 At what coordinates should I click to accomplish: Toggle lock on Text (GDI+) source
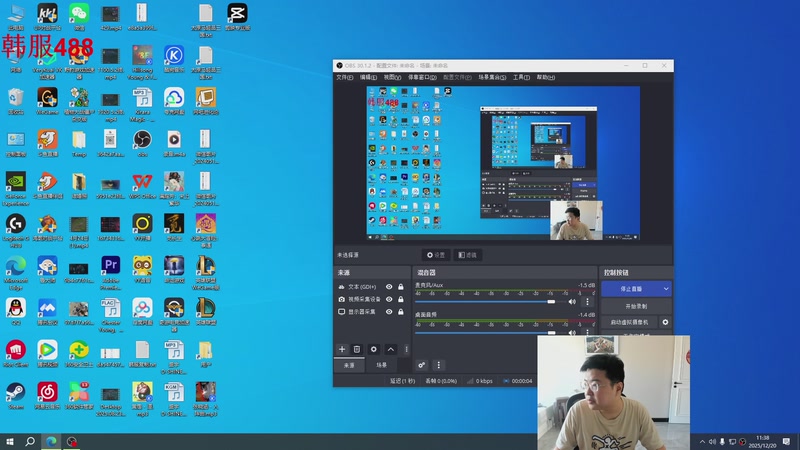point(401,287)
